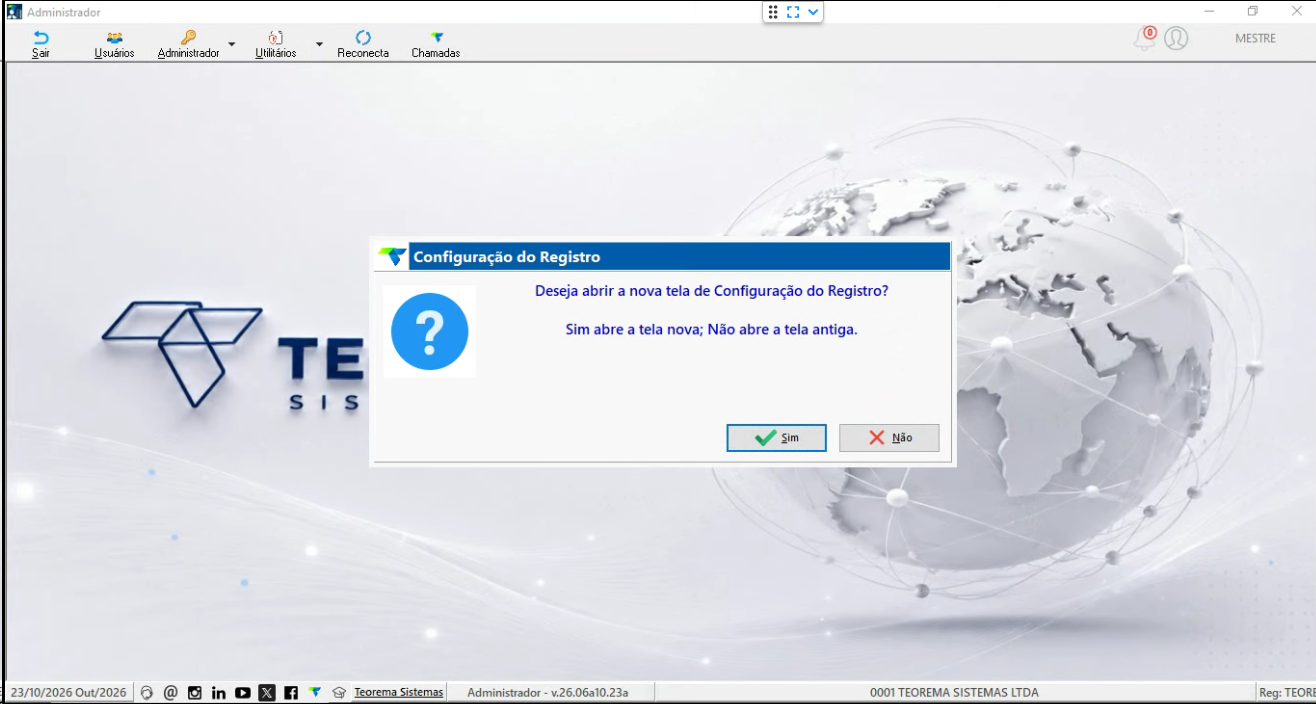1316x704 pixels.
Task: Click the MESTRE user name label
Action: tap(1256, 39)
